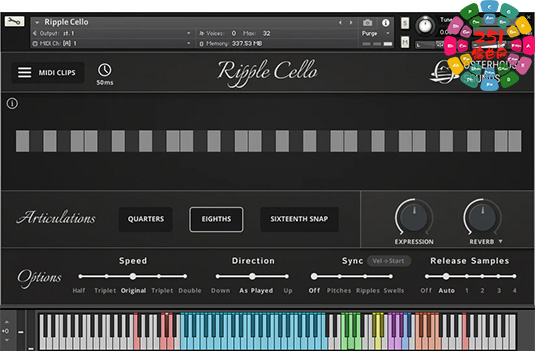
Task: Click the Direction slider handle
Action: point(252,276)
